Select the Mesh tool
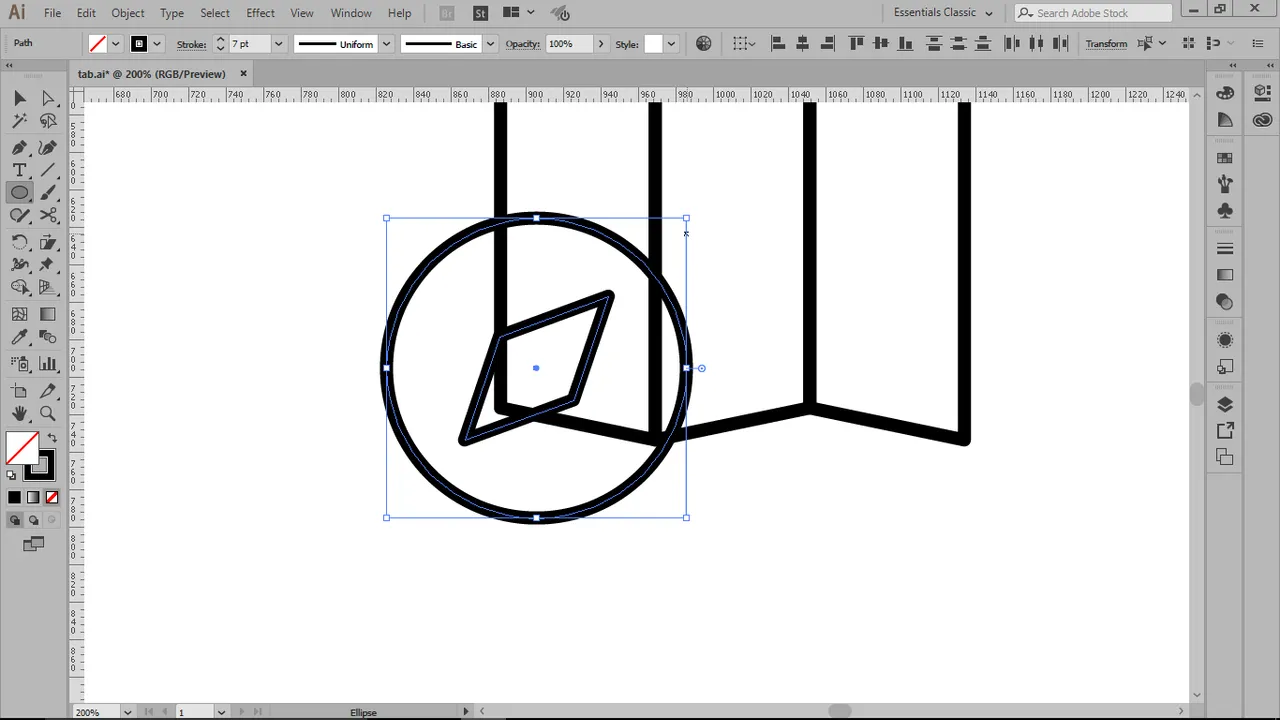Screen dimensions: 1280x720 19,314
